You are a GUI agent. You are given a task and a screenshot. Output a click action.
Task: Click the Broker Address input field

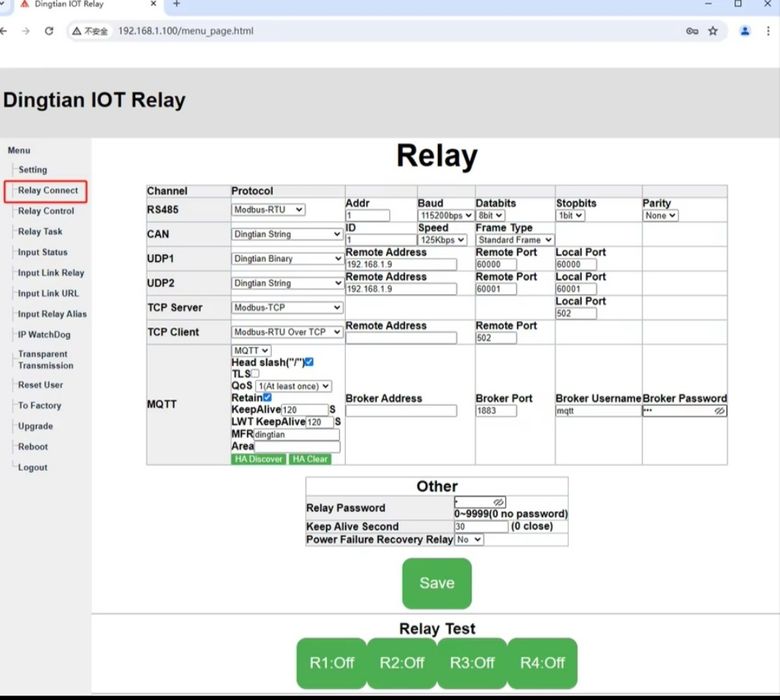pyautogui.click(x=401, y=411)
